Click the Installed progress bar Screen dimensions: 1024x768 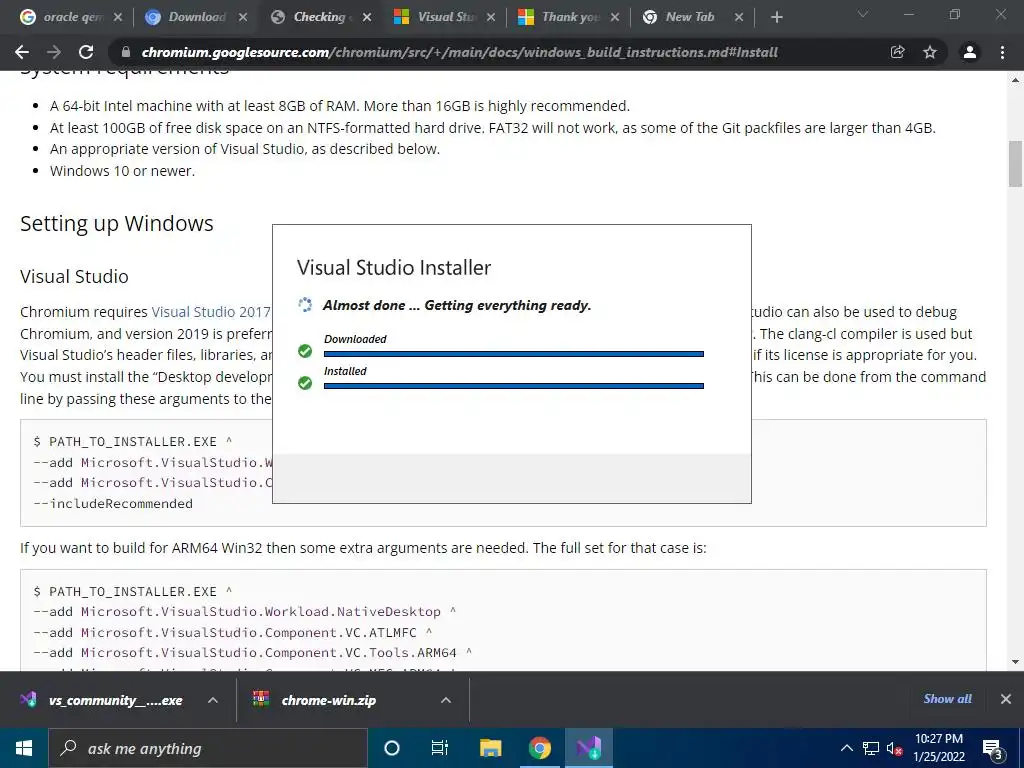pyautogui.click(x=514, y=386)
